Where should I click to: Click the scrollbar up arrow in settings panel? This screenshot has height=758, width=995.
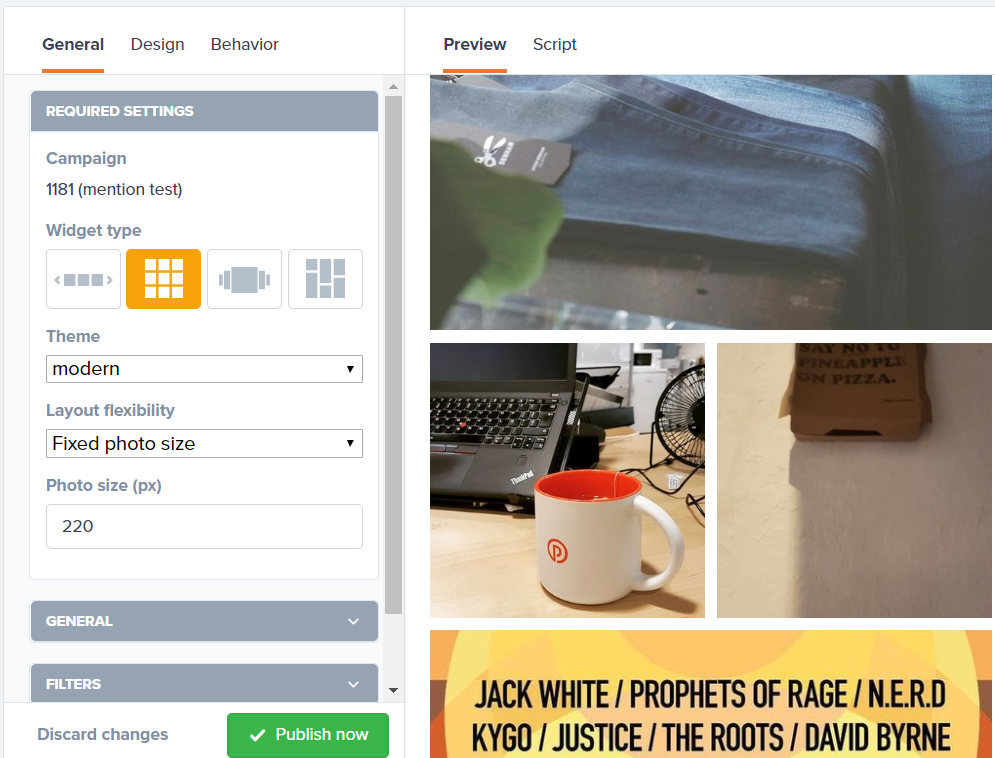393,86
